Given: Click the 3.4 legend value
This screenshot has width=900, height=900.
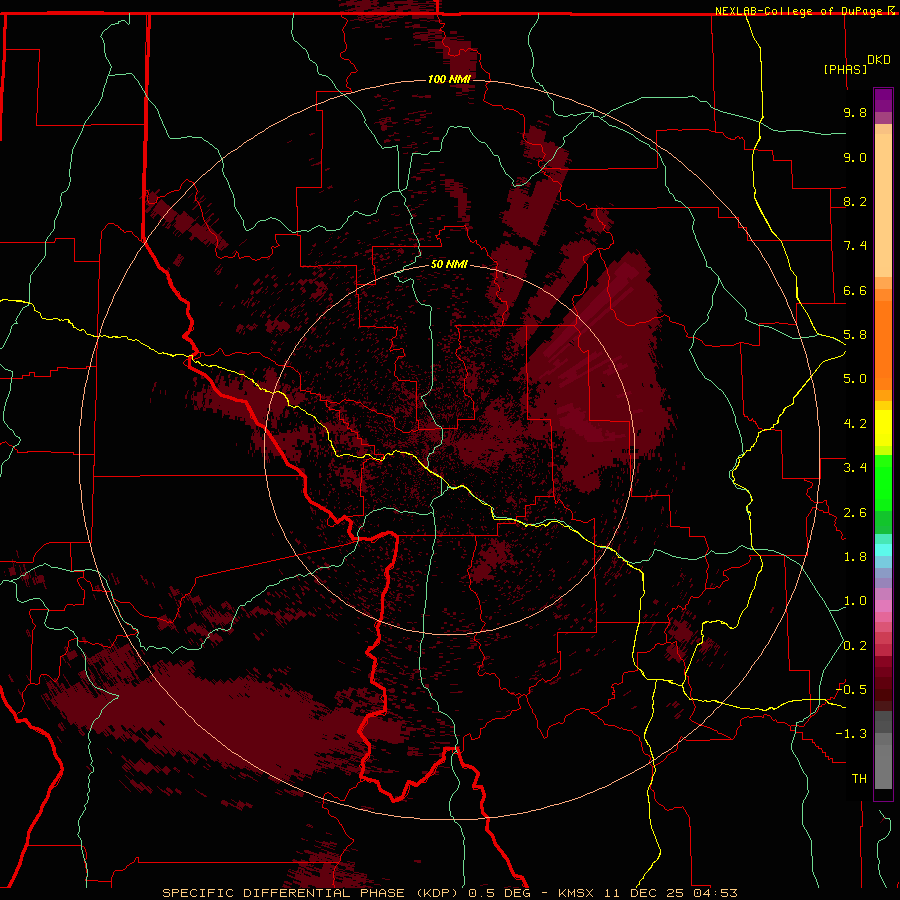Looking at the screenshot, I should tap(855, 468).
